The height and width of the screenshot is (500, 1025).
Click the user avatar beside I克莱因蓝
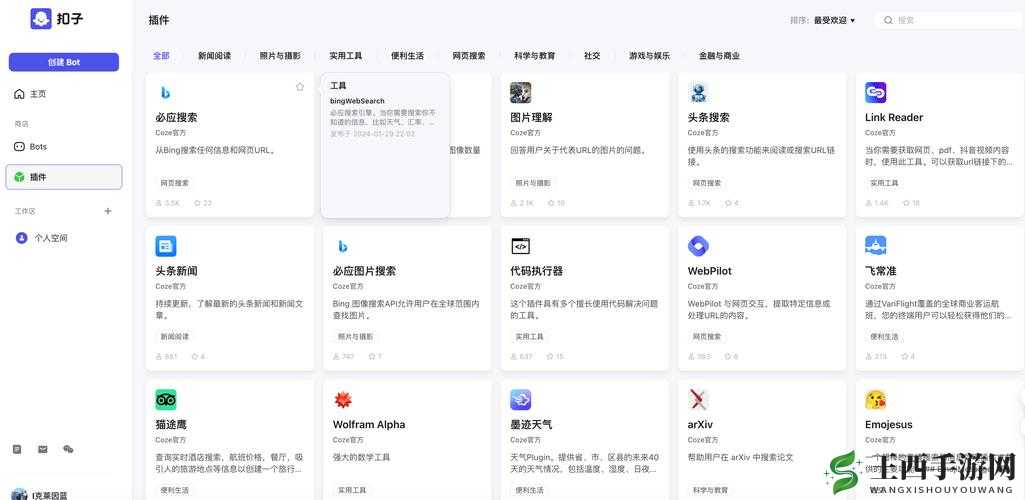19,494
